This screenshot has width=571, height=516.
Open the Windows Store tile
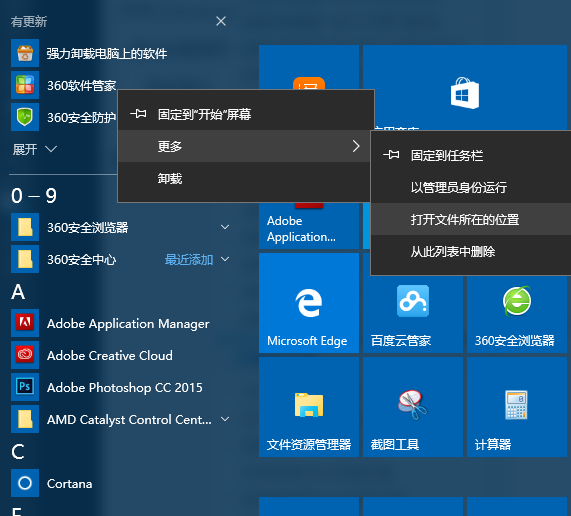pyautogui.click(x=465, y=88)
